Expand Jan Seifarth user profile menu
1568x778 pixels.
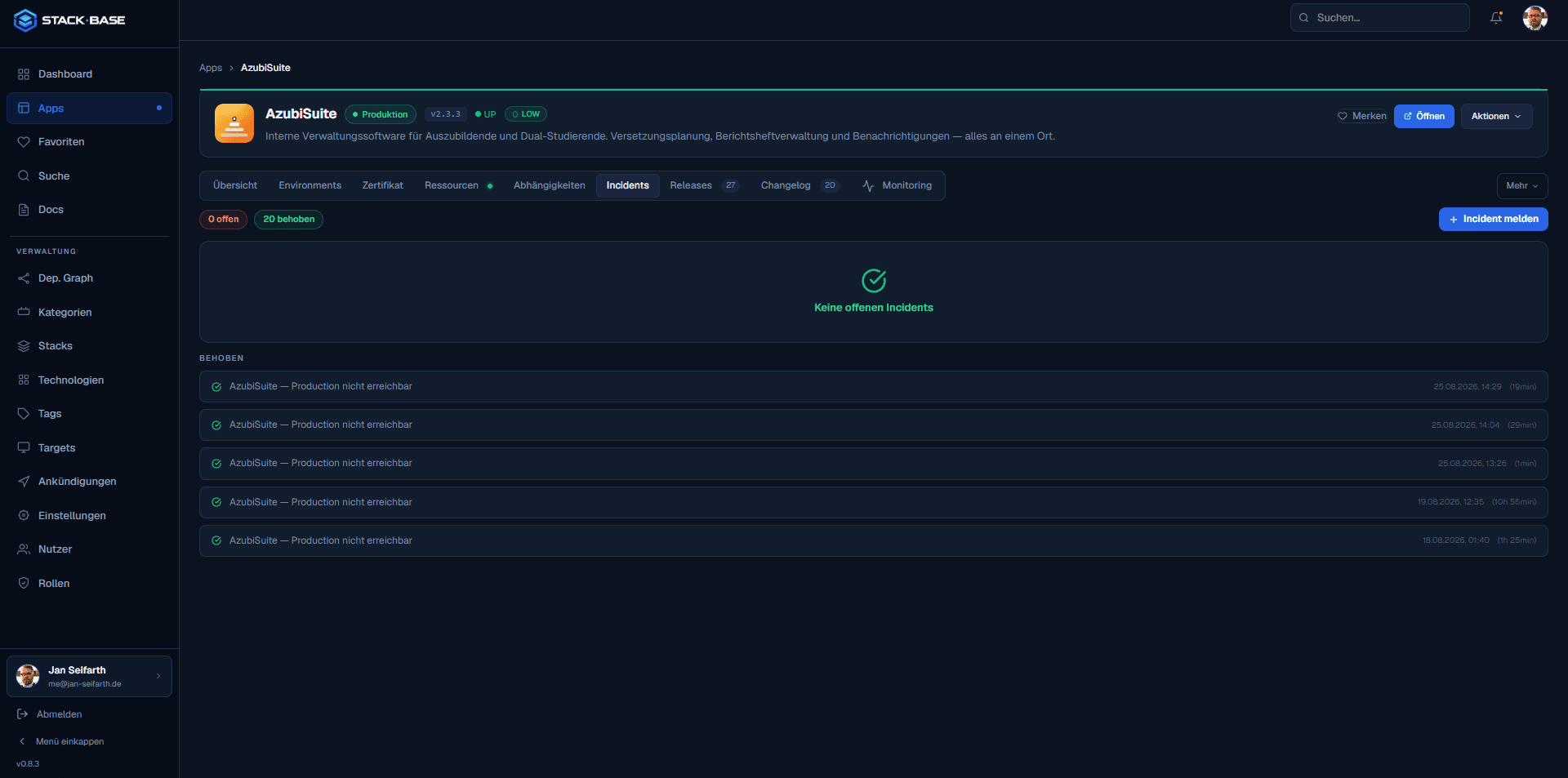(x=89, y=676)
